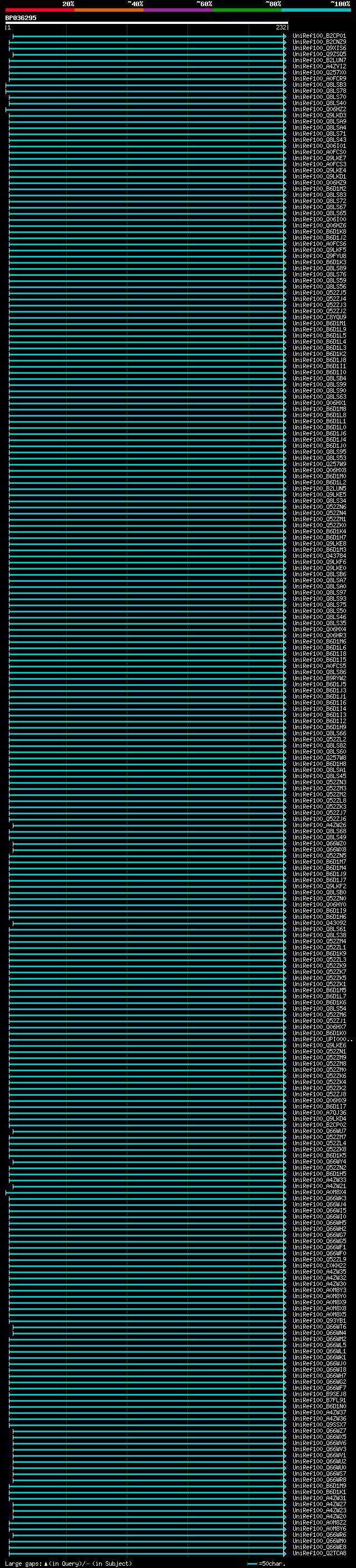The image size is (356, 1568).
Task: Click the green ~80% identity legend segment
Action: 247,10
